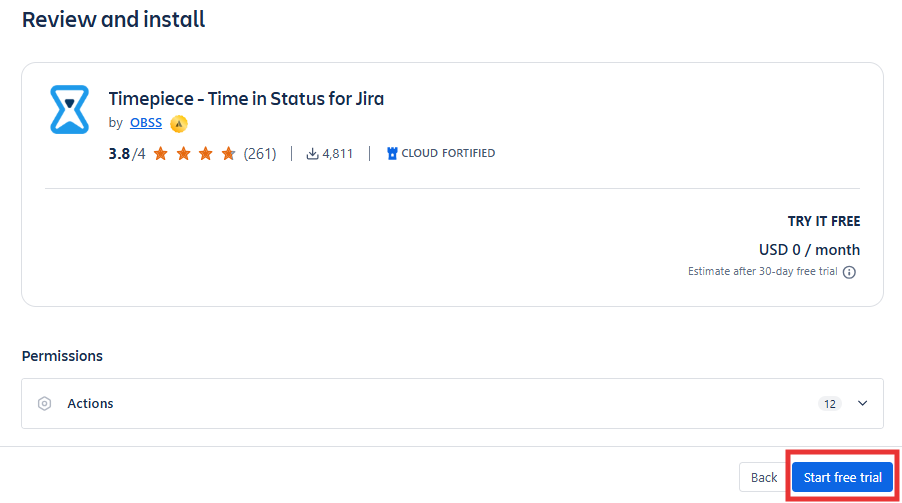The height and width of the screenshot is (503, 902).
Task: Click the 12 count badge in Actions
Action: click(829, 404)
